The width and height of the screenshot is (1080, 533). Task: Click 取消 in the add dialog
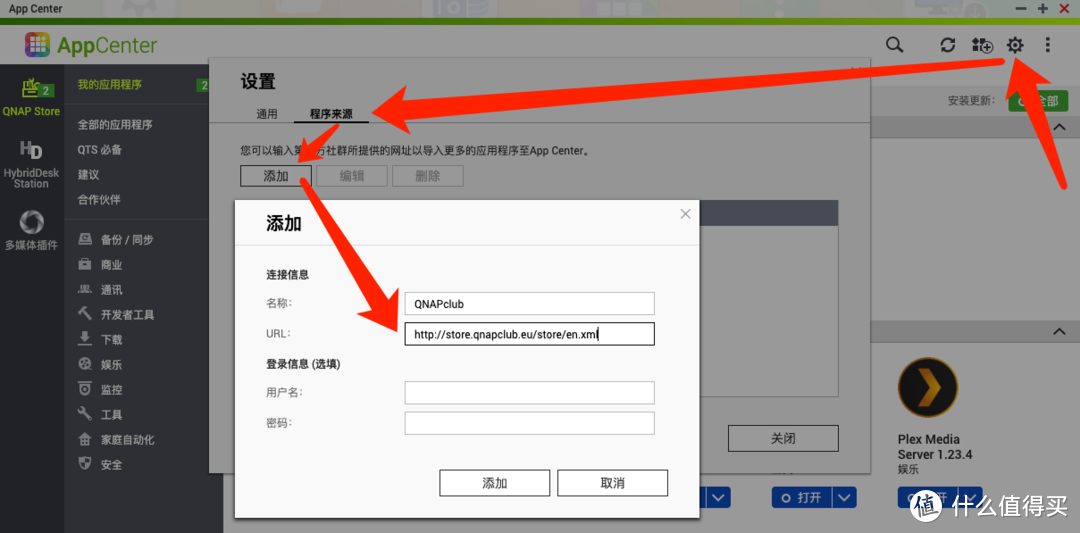click(612, 483)
